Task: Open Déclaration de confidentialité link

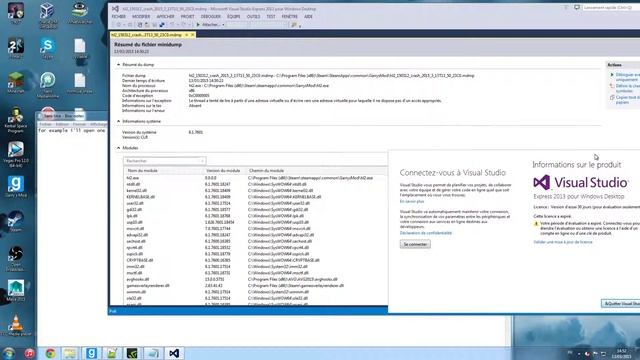Action: click(x=426, y=233)
